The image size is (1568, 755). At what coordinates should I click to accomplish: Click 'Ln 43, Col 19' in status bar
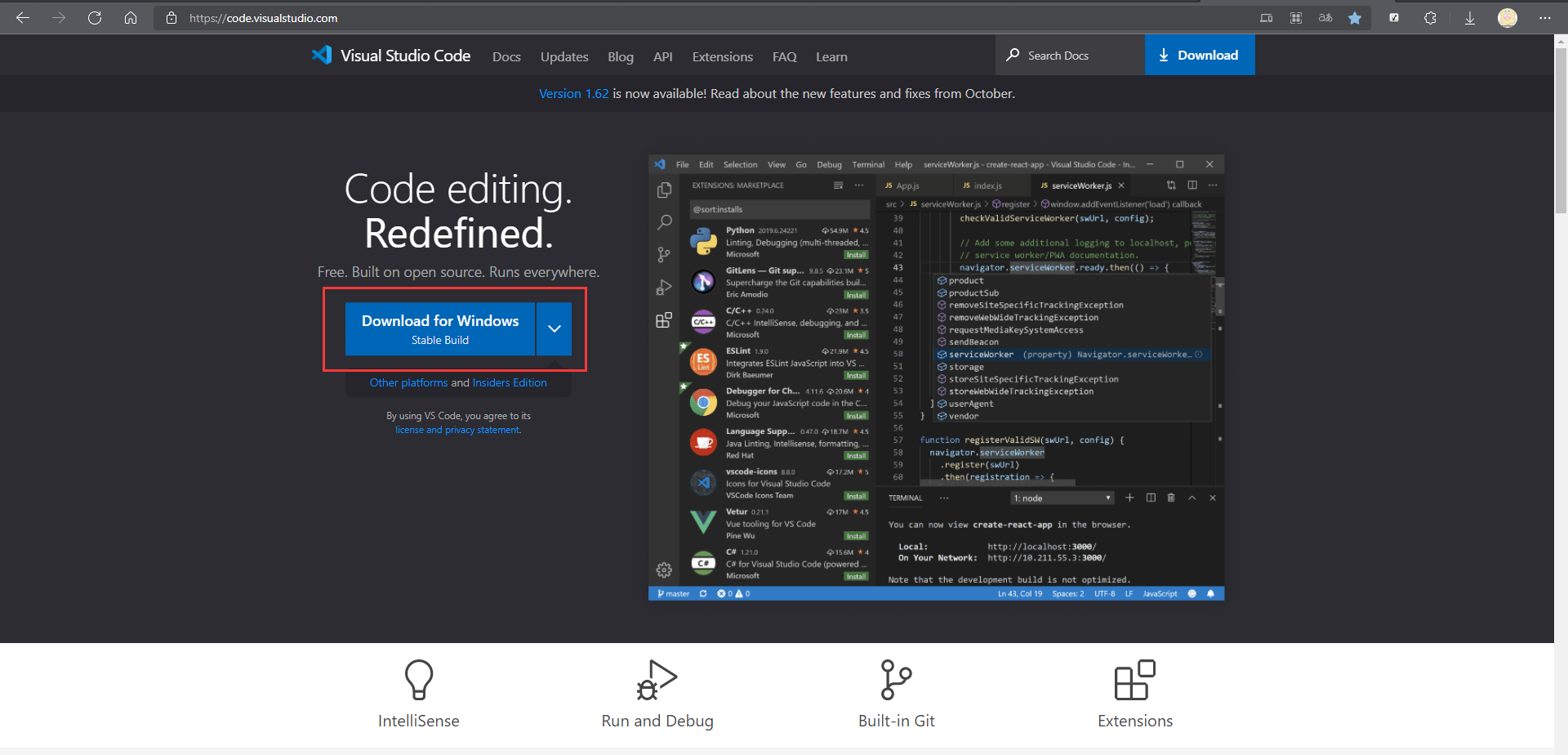[x=1020, y=593]
